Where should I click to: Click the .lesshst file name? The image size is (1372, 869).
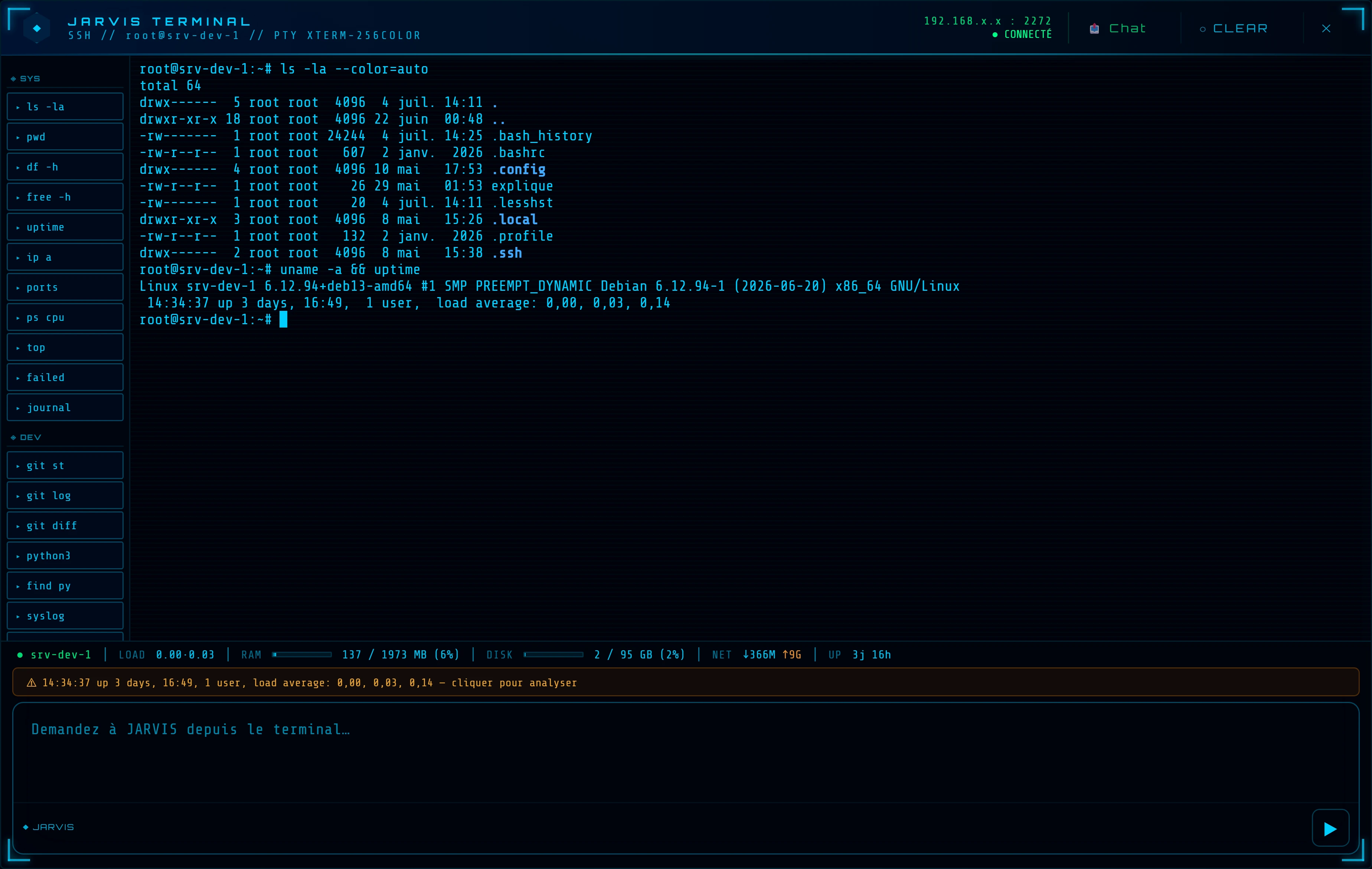pyautogui.click(x=522, y=203)
